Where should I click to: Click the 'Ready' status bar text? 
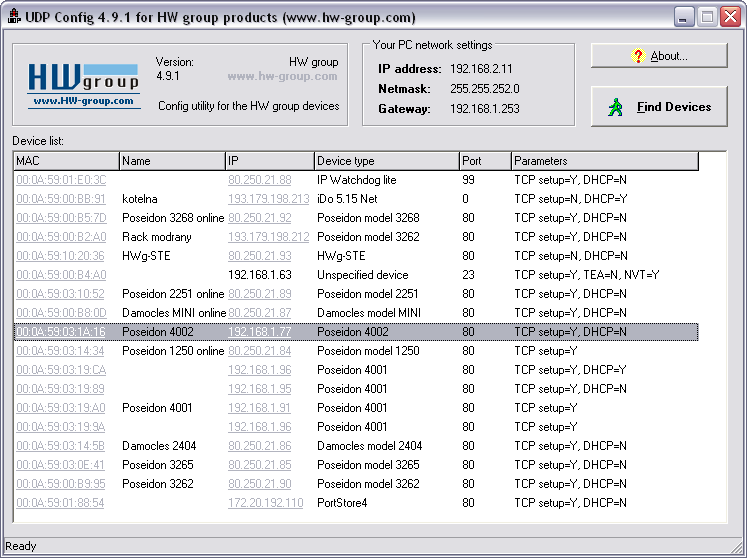[20, 546]
